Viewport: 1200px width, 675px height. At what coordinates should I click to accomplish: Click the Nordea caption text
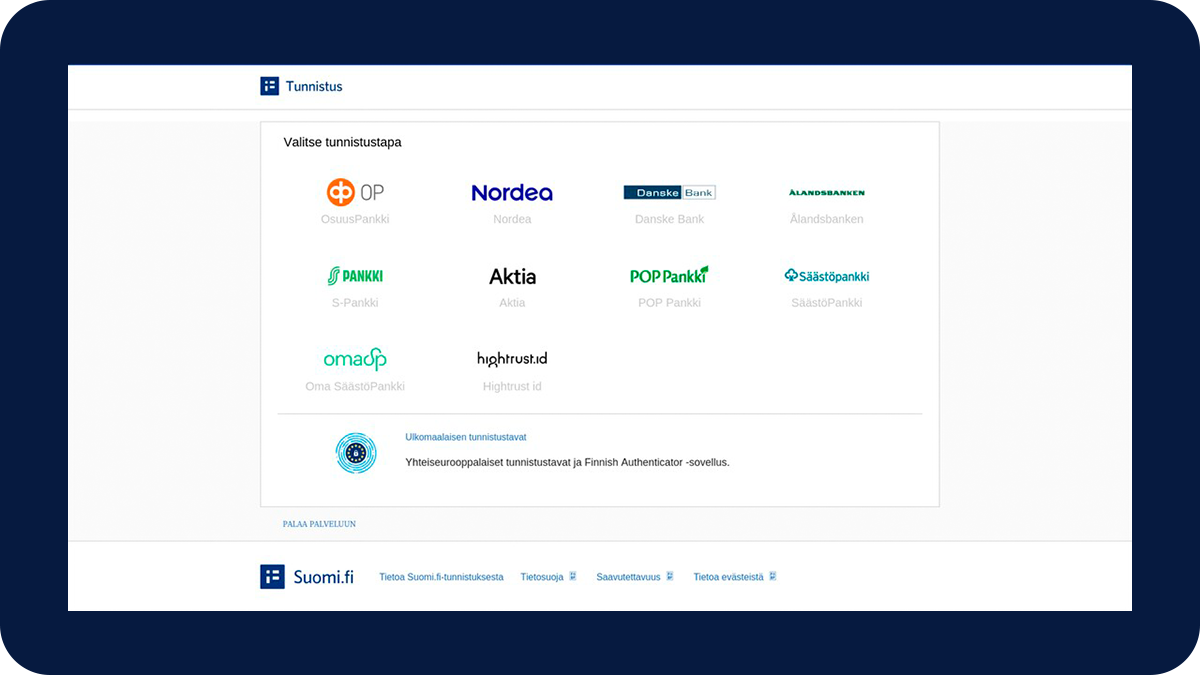point(512,219)
